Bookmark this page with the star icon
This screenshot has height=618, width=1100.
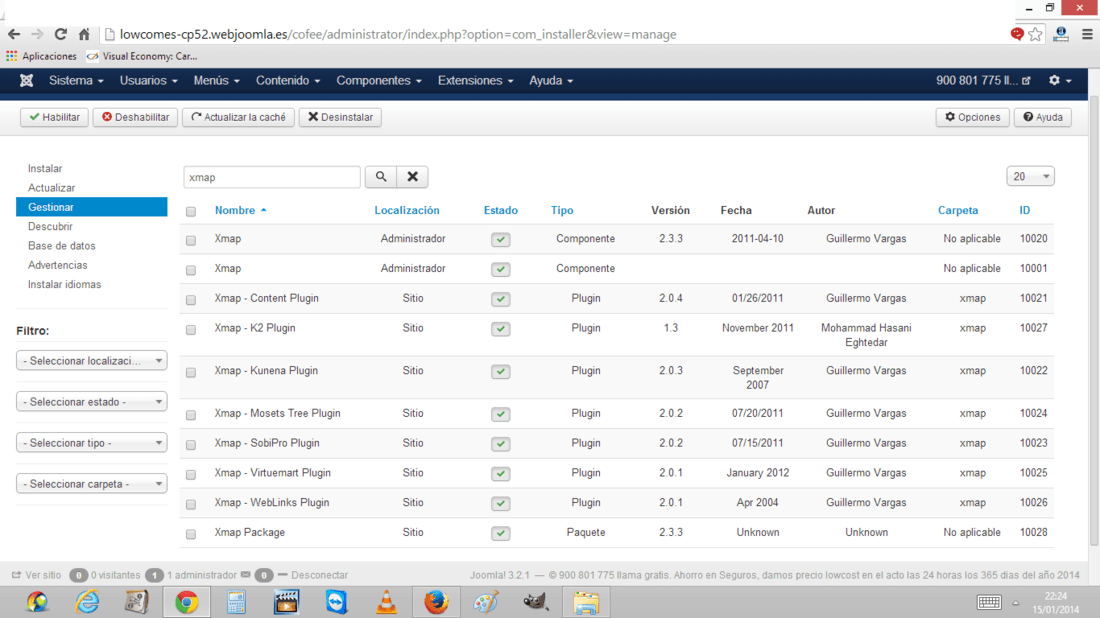click(1035, 34)
